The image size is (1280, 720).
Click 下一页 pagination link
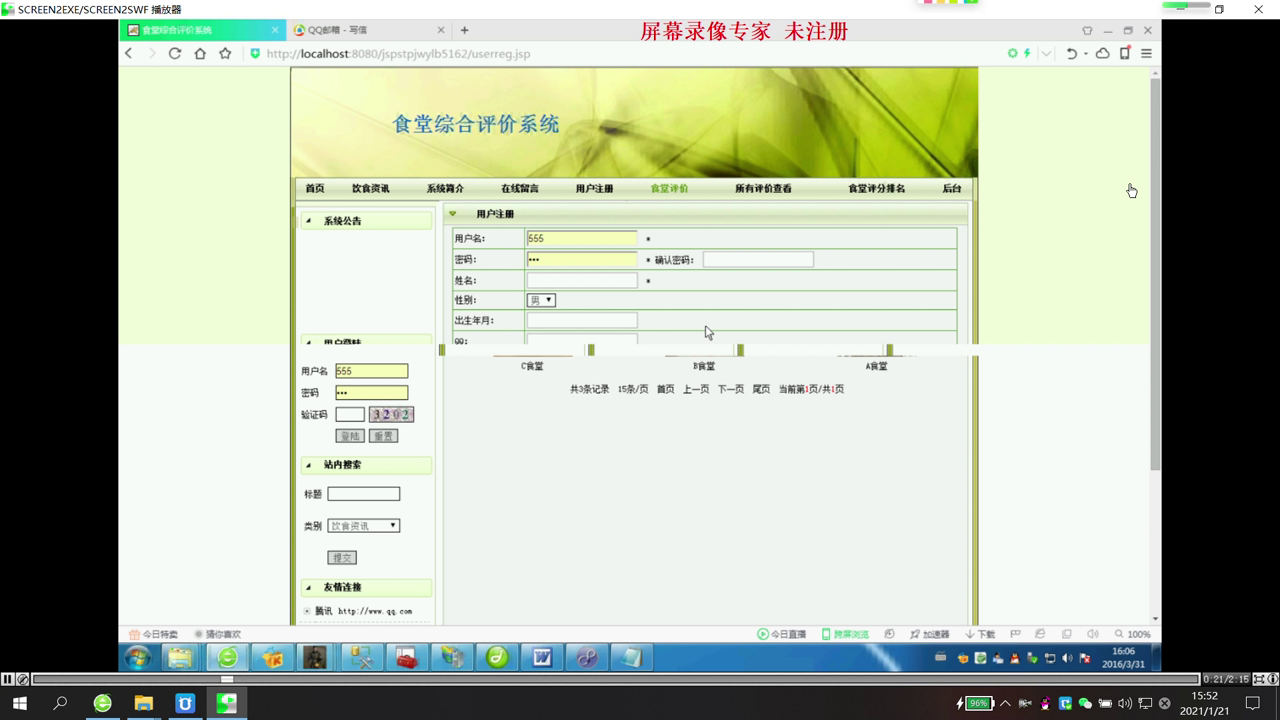731,389
